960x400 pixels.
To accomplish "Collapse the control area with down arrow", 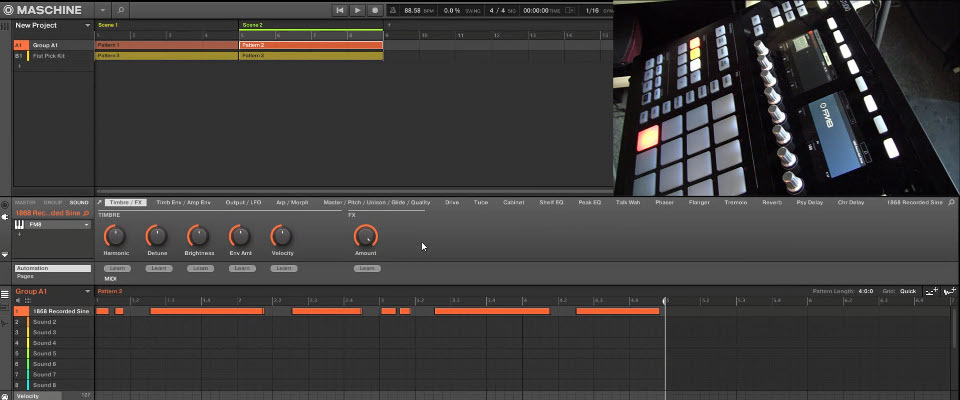I will pyautogui.click(x=6, y=254).
